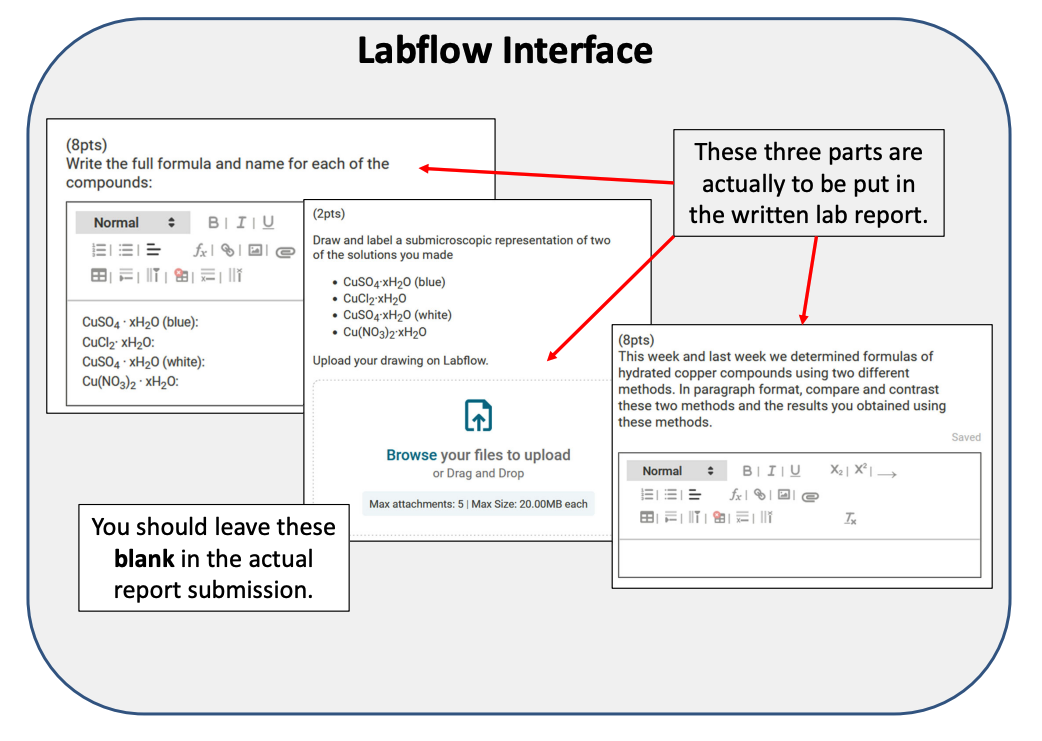Screen dimensions: 1042x741
Task: Insert formula (fx) in the compare-methods editor
Action: [736, 494]
